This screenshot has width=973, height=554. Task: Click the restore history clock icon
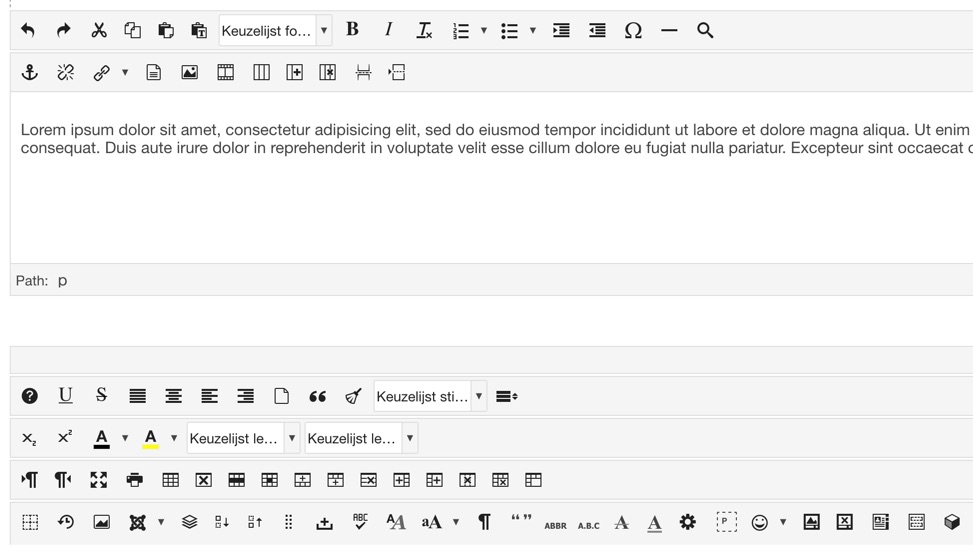tap(66, 522)
